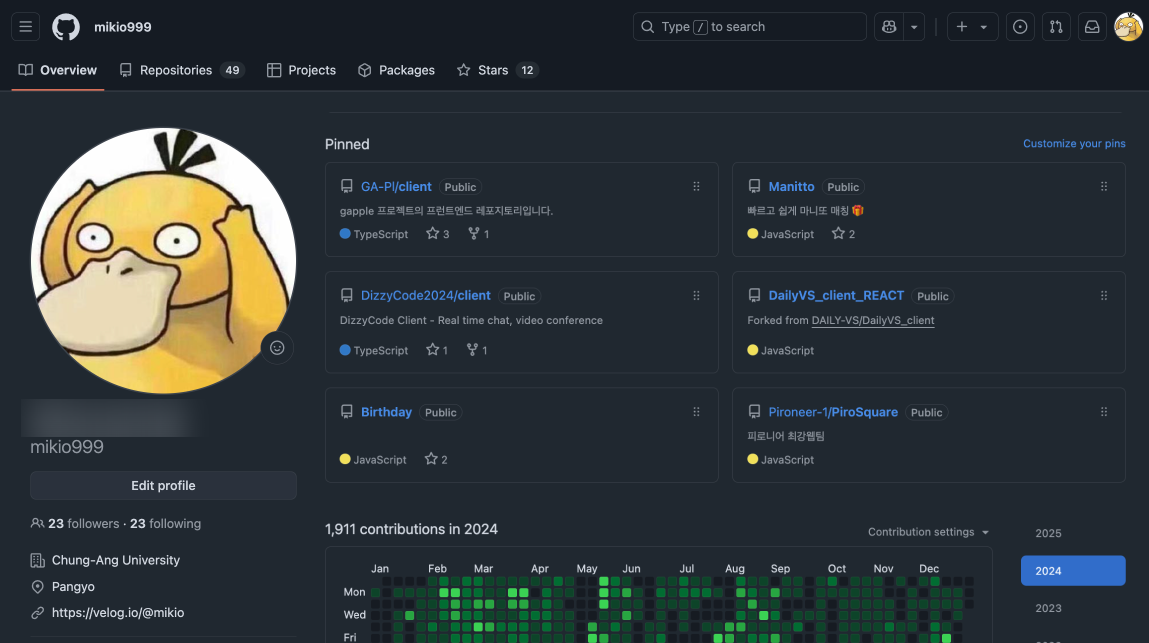View stargazers of Birthday repository
The height and width of the screenshot is (643, 1149).
[436, 460]
